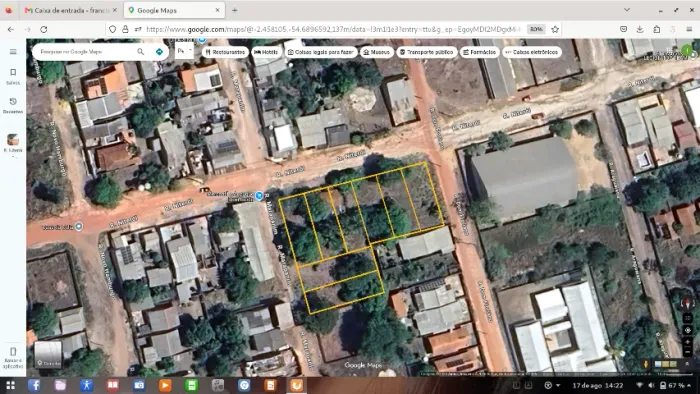The image size is (700, 394).
Task: Select the Museus category chip
Action: 377,52
